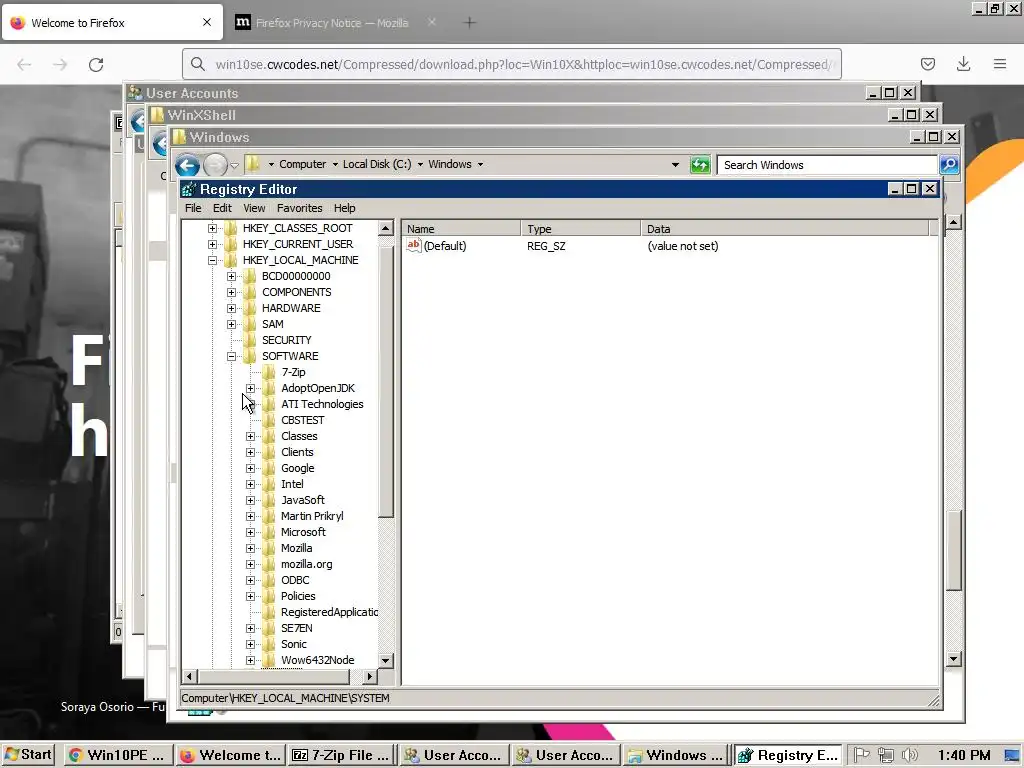The height and width of the screenshot is (768, 1024).
Task: Click the REG_SZ type cell
Action: pos(546,246)
